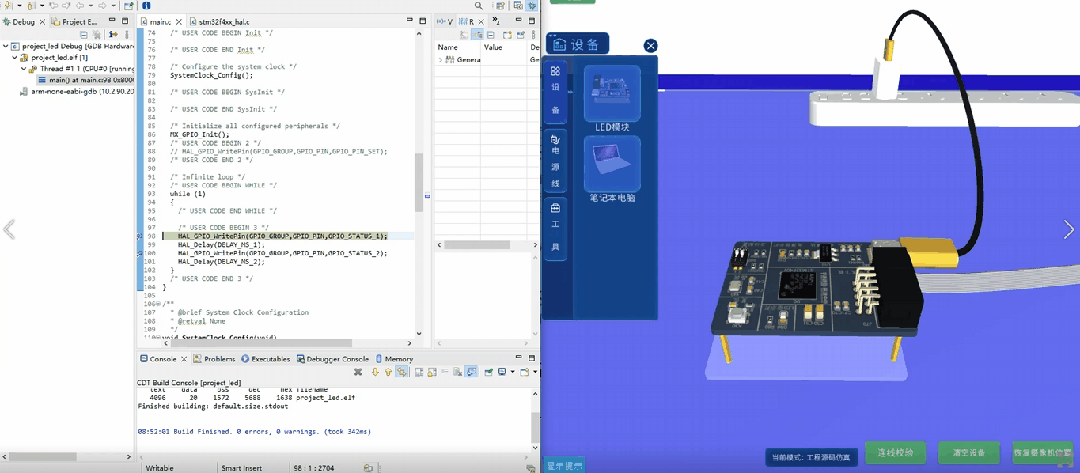Screen dimensions: 1080x473
Task: Select the 笔记本电脑 laptop device icon
Action: (x=612, y=161)
